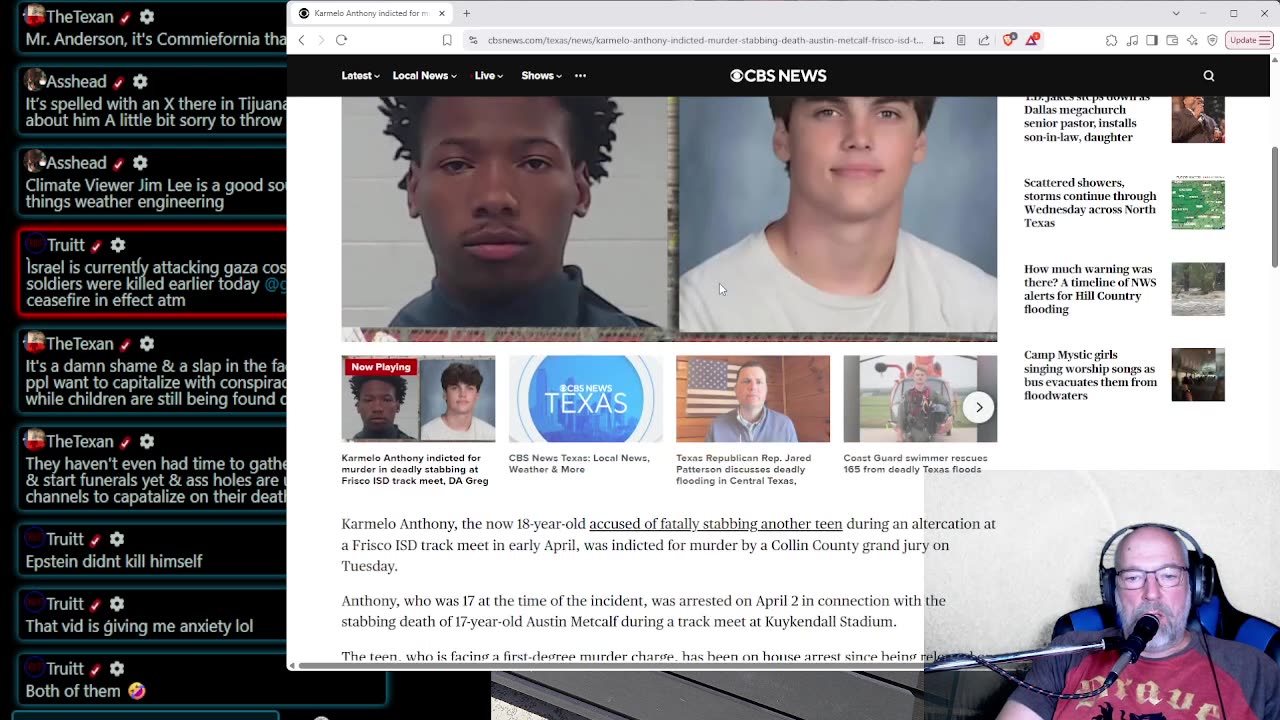This screenshot has width=1280, height=720.
Task: Bookmark this page with the bookmark icon
Action: [447, 40]
